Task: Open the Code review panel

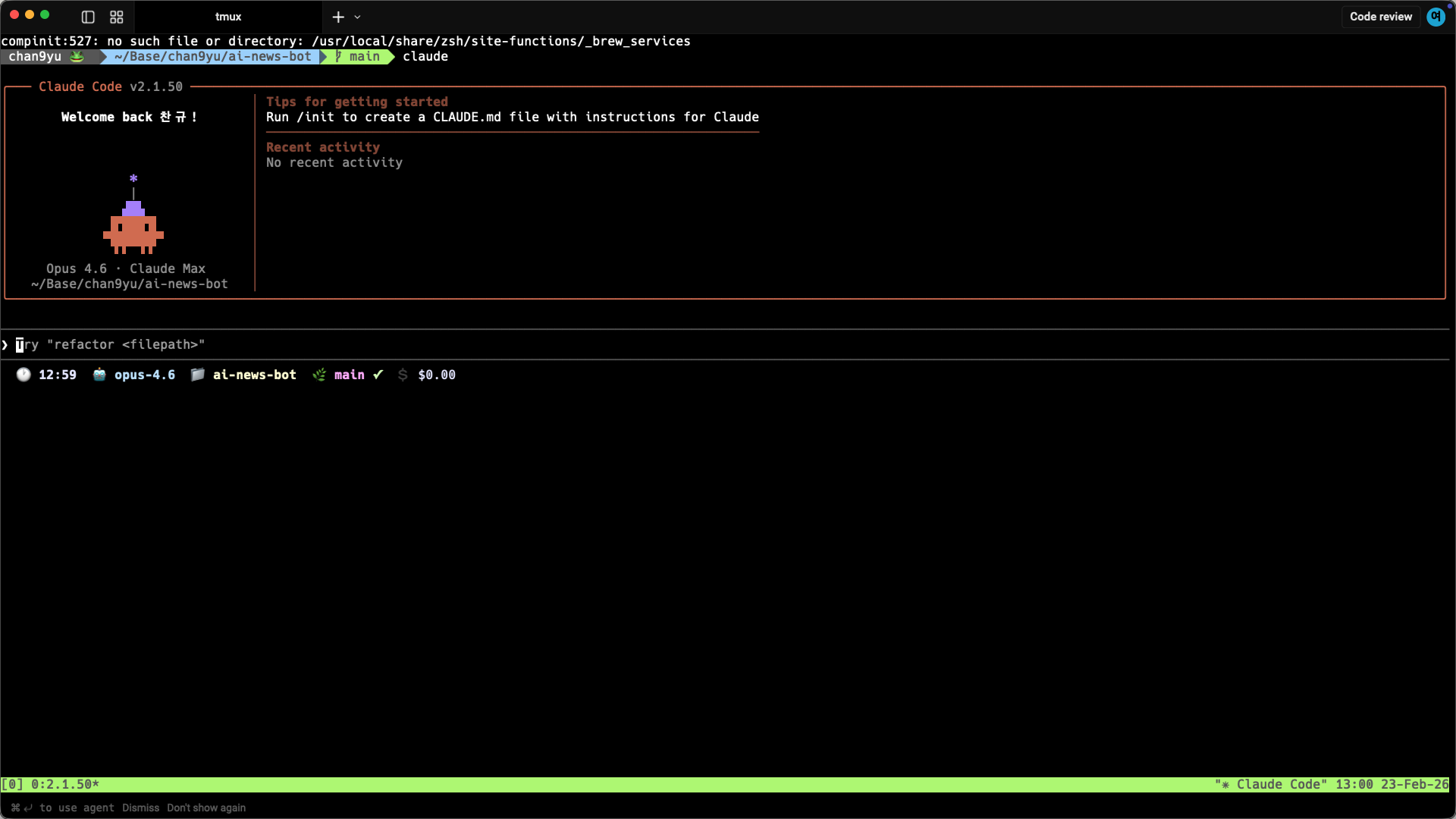Action: click(1380, 17)
